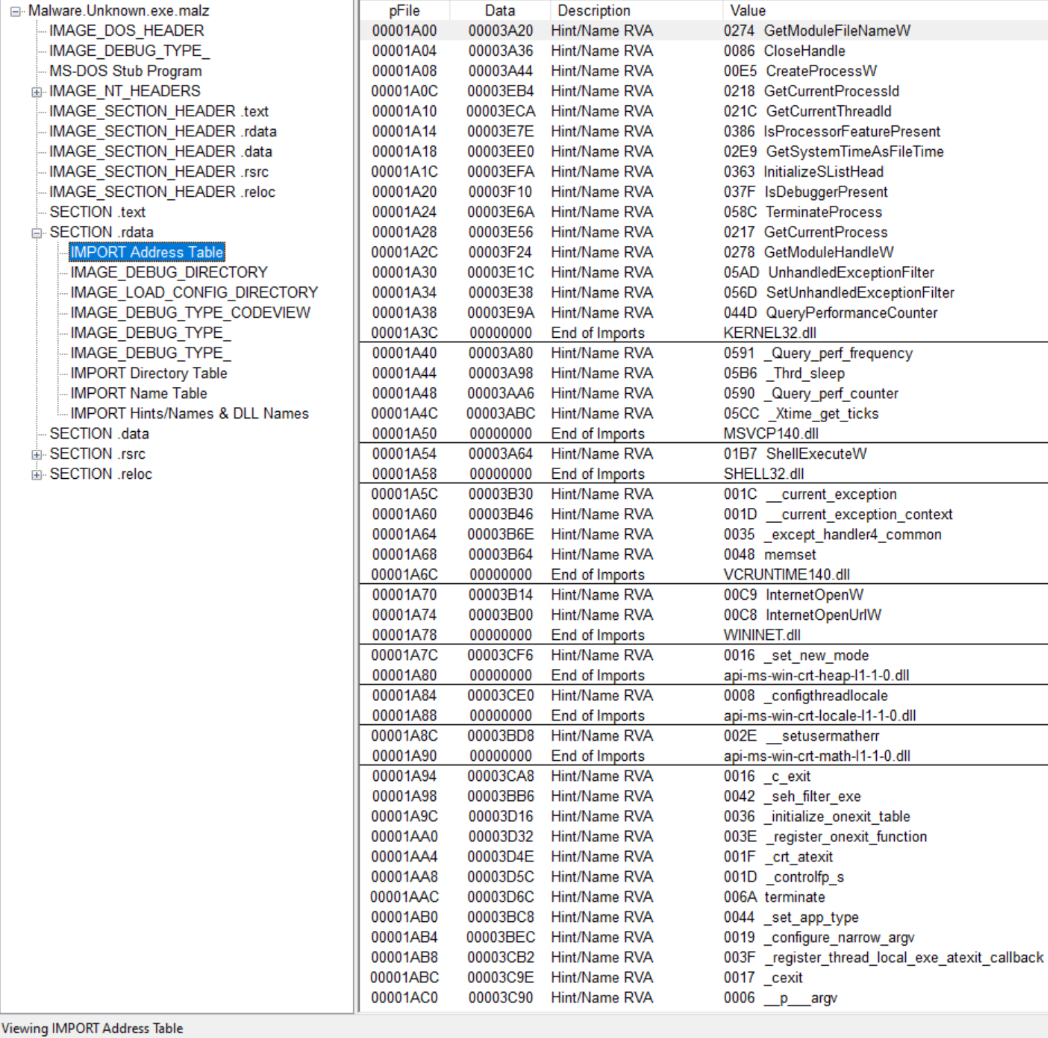The image size is (1048, 1038).
Task: Open IMPORT Hints/Names & DLL Names
Action: tap(189, 413)
